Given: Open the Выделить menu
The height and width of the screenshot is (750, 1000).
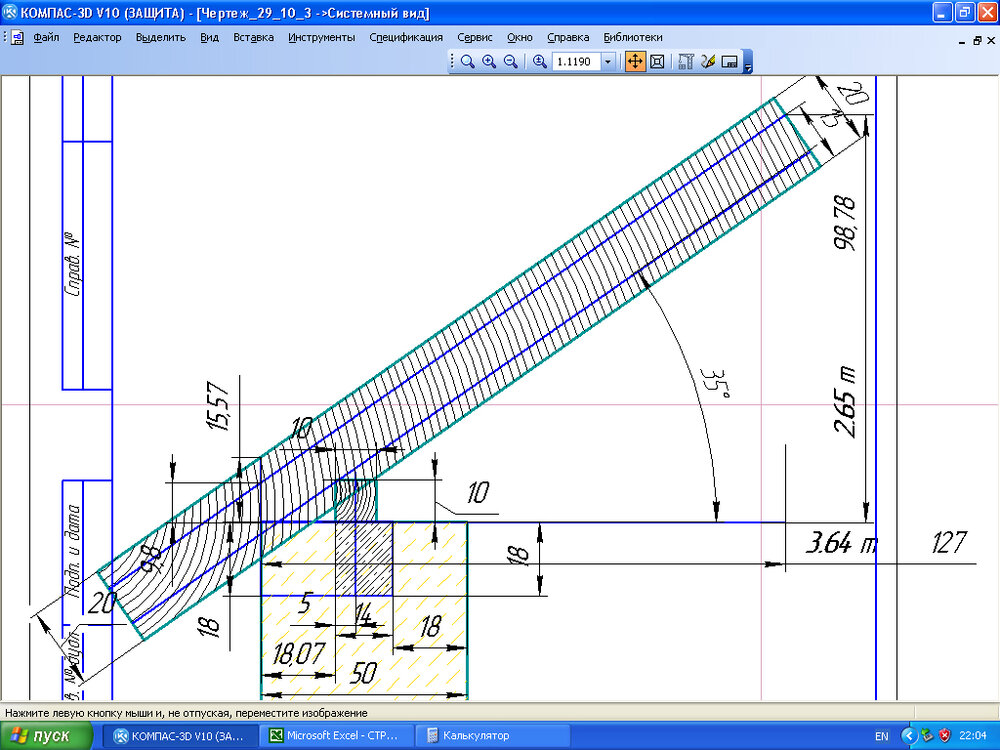Looking at the screenshot, I should (x=161, y=38).
